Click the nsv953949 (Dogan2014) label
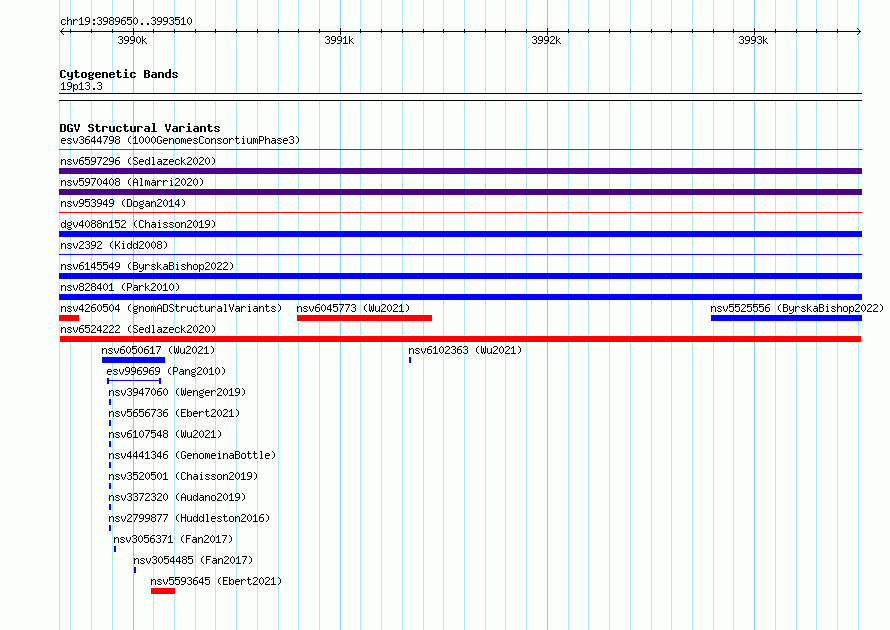 click(x=123, y=203)
